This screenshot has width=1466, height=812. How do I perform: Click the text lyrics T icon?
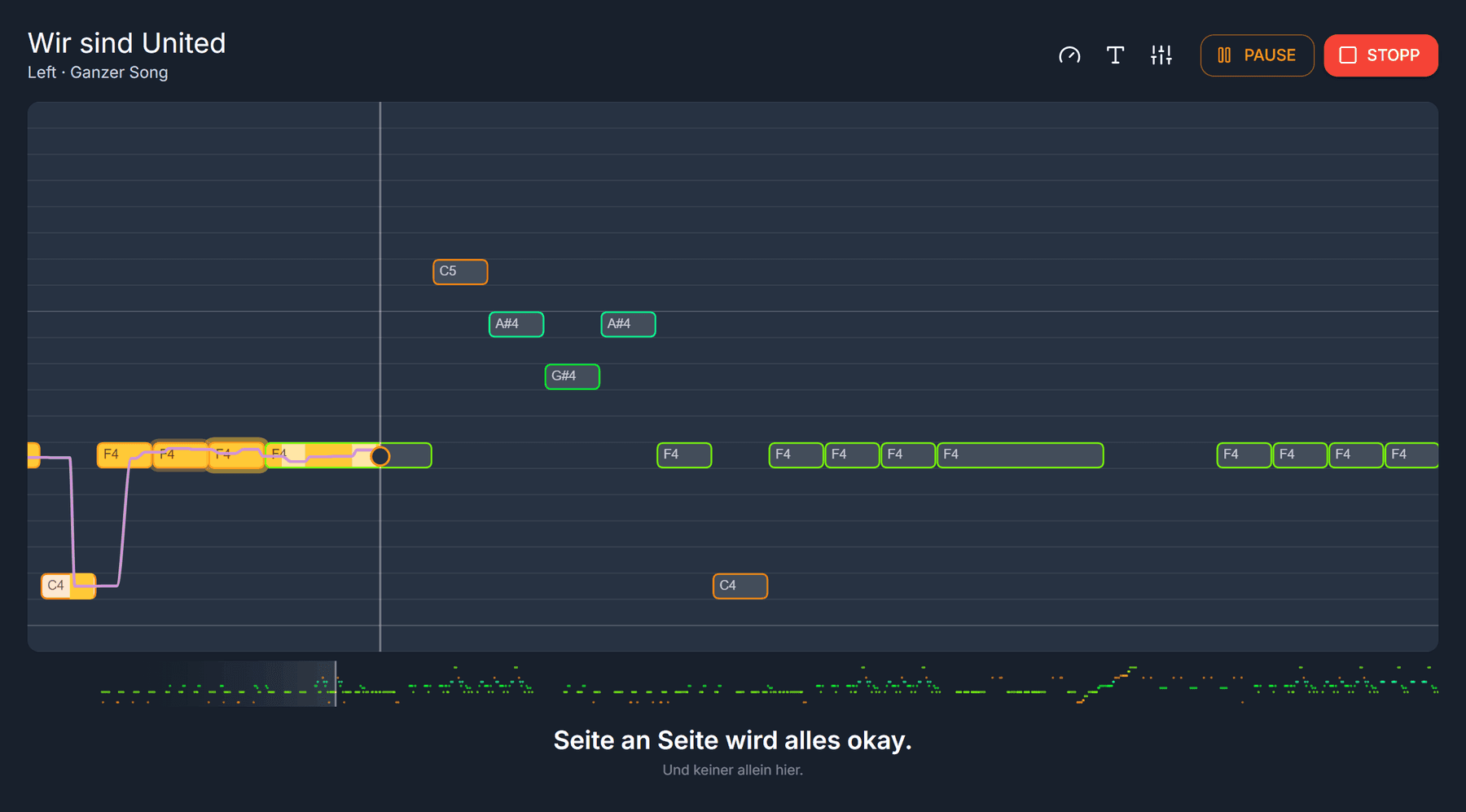coord(1115,55)
